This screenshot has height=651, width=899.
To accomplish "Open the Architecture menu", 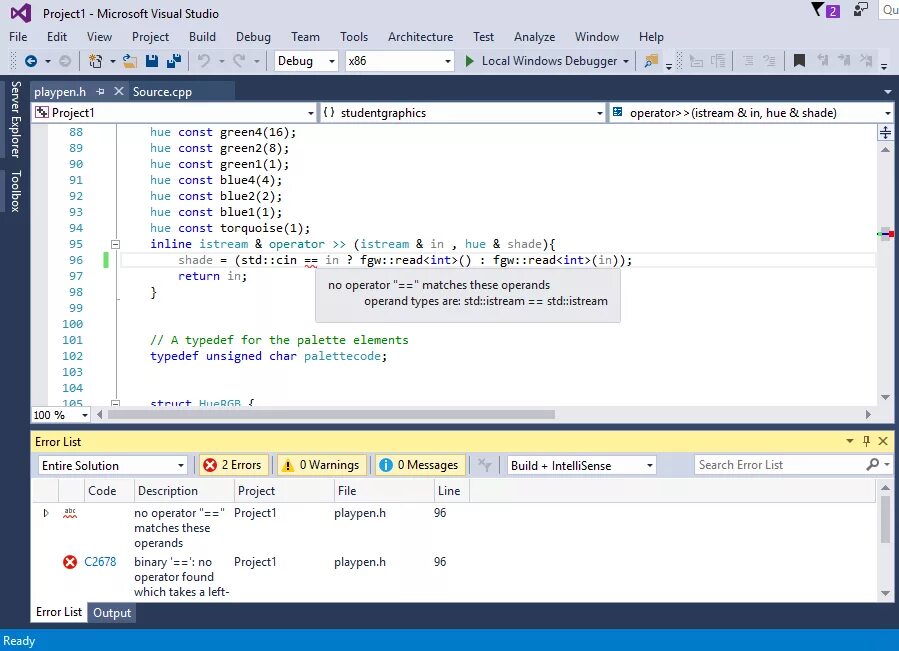I will 420,37.
